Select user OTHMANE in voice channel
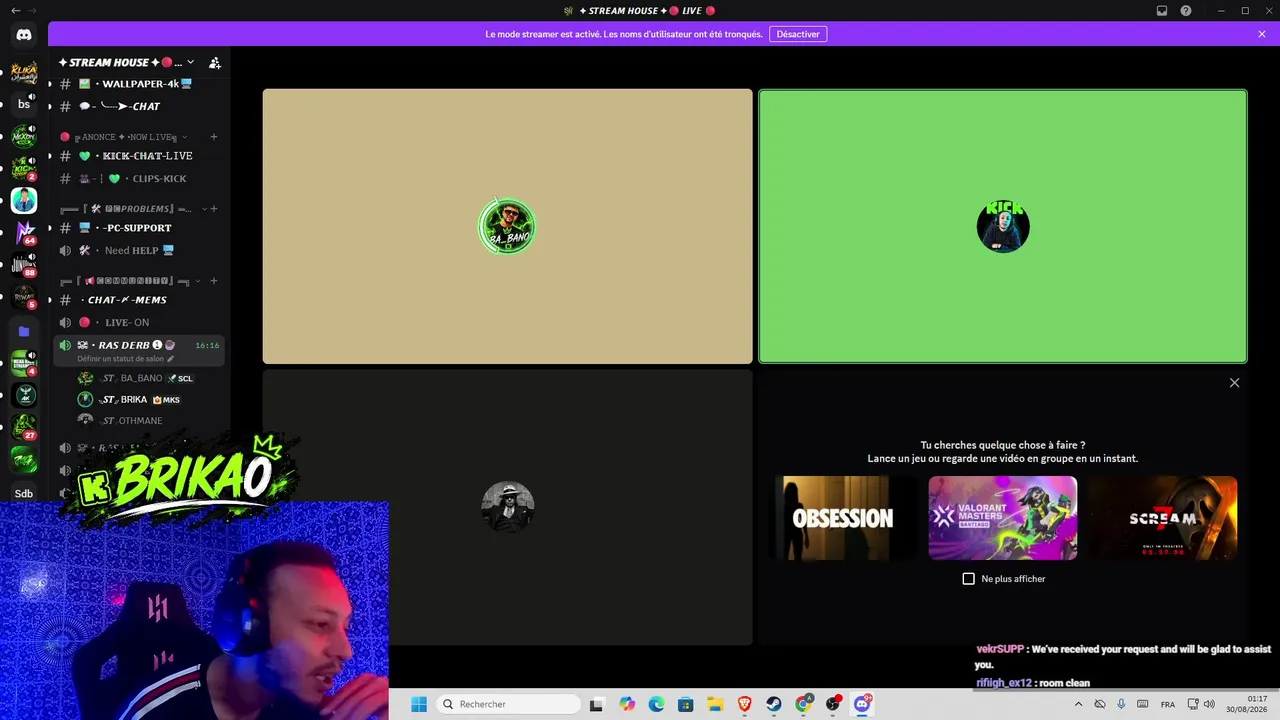1280x720 pixels. click(x=148, y=421)
